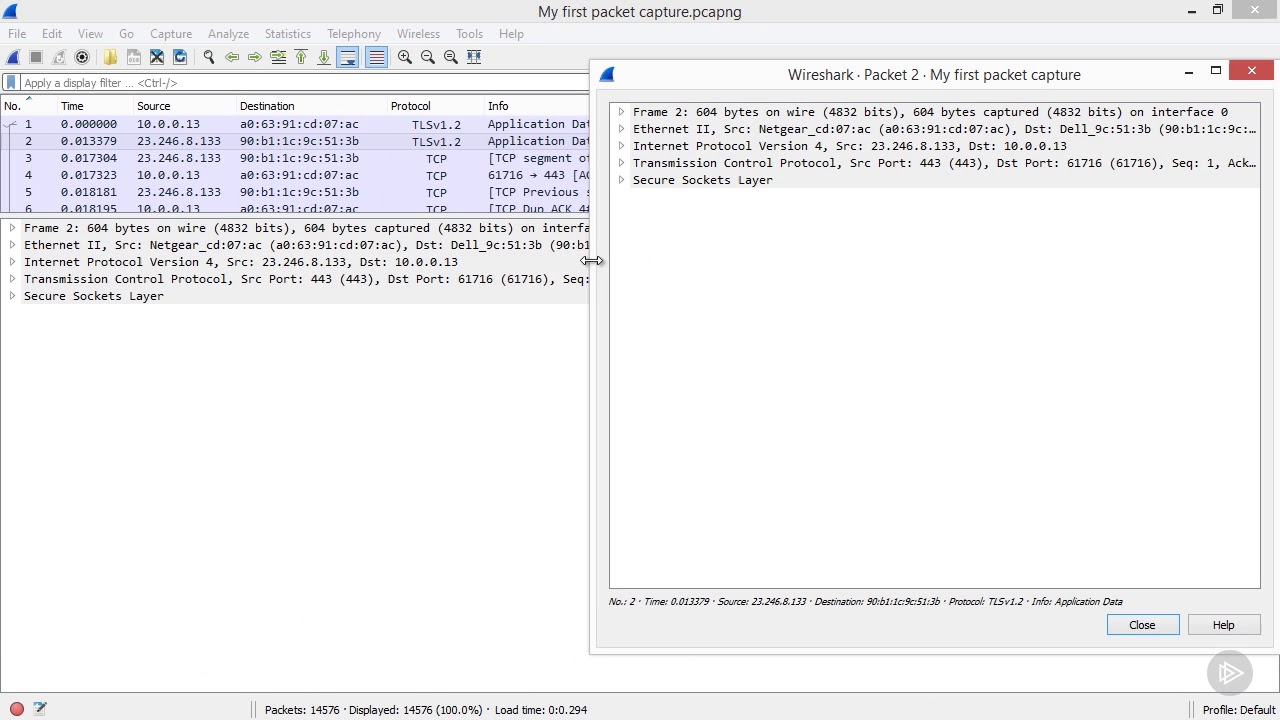Open capture file comment icon in status bar

[x=40, y=709]
